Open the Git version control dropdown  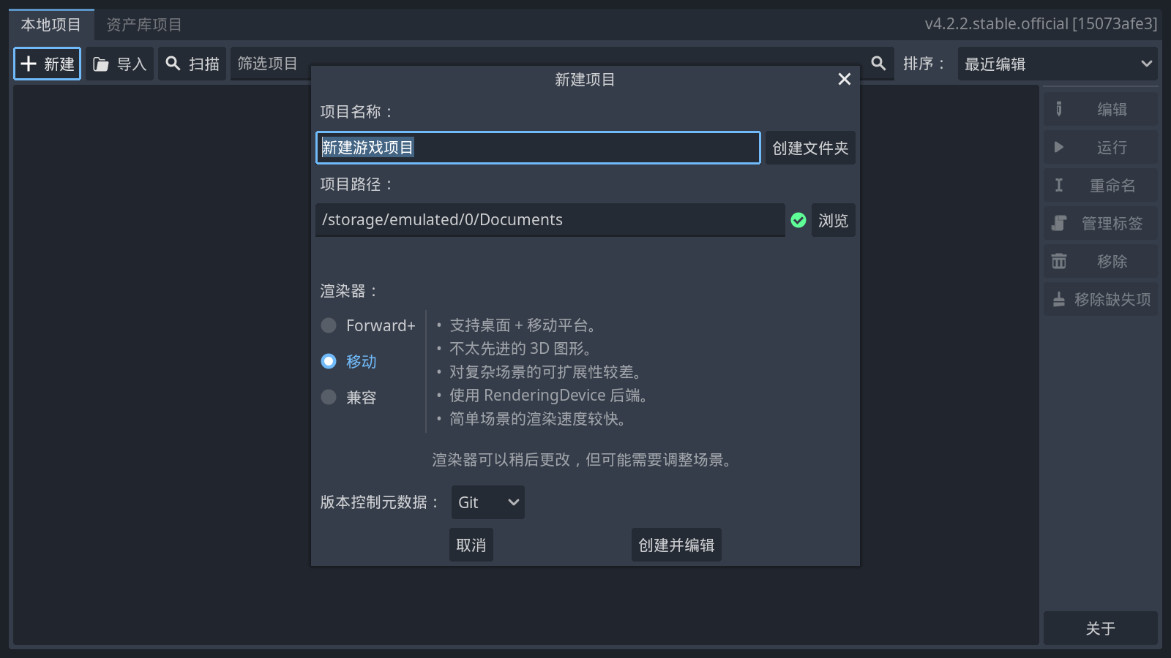[x=488, y=502]
